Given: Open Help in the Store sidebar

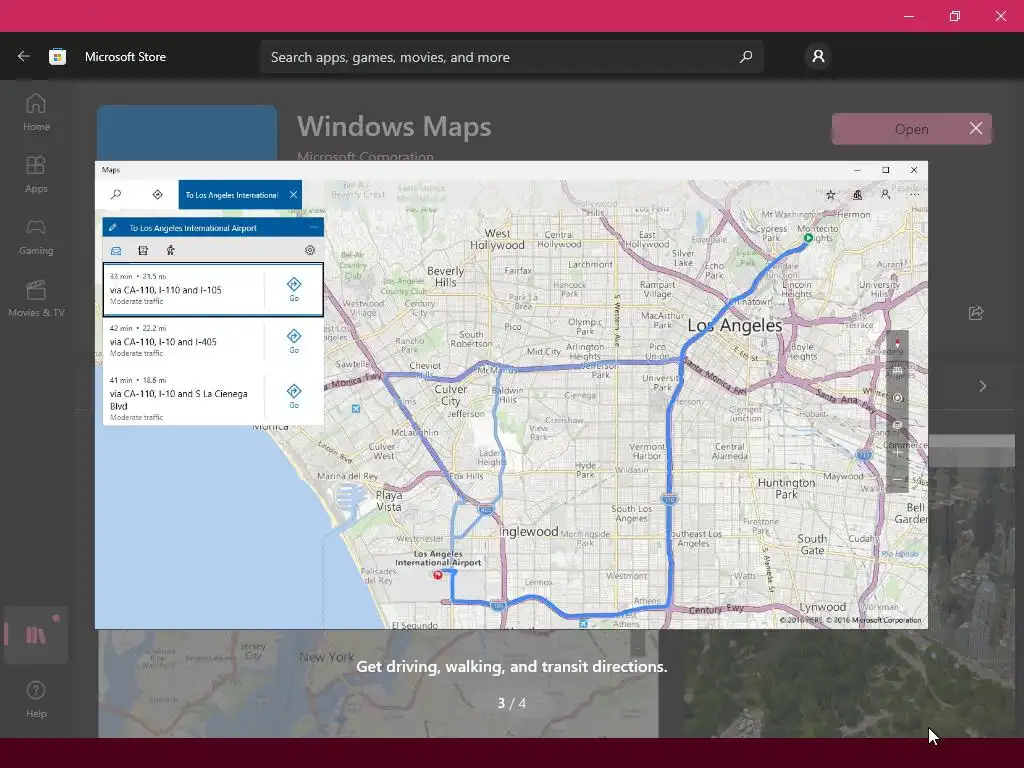Looking at the screenshot, I should click(36, 699).
